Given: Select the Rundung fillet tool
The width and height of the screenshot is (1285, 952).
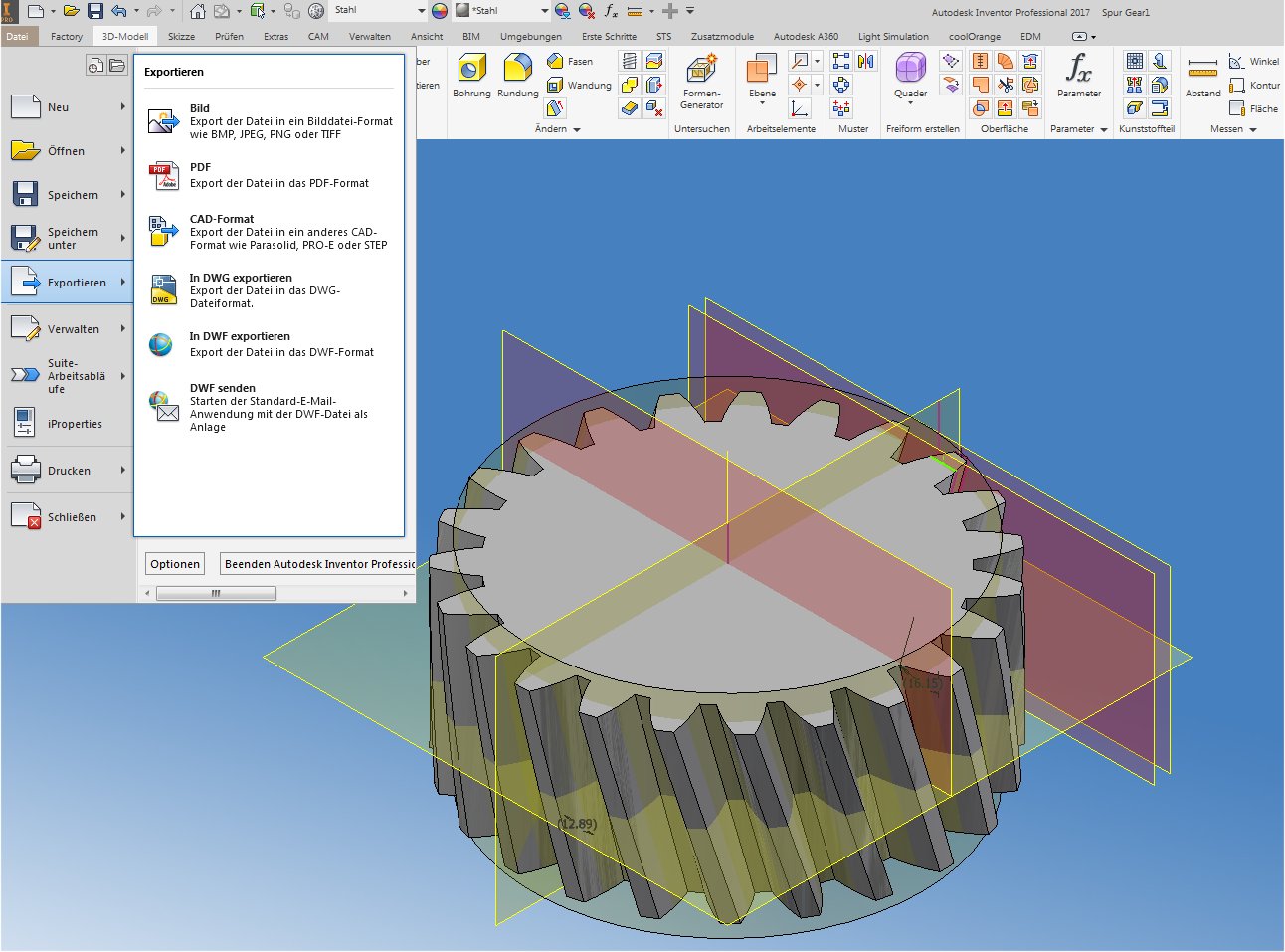Looking at the screenshot, I should (517, 77).
